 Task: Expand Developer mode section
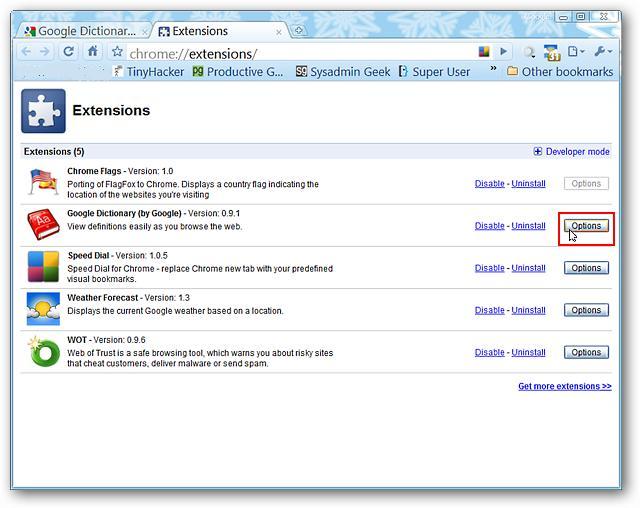[571, 152]
